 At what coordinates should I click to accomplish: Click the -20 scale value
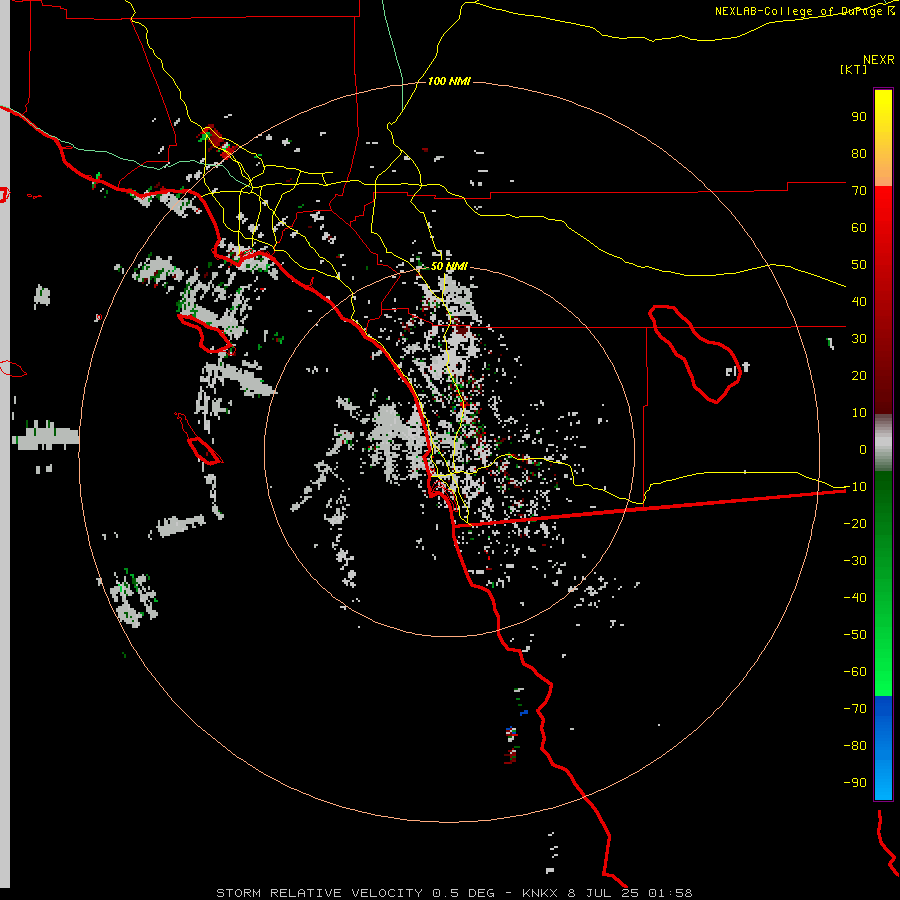pos(855,523)
